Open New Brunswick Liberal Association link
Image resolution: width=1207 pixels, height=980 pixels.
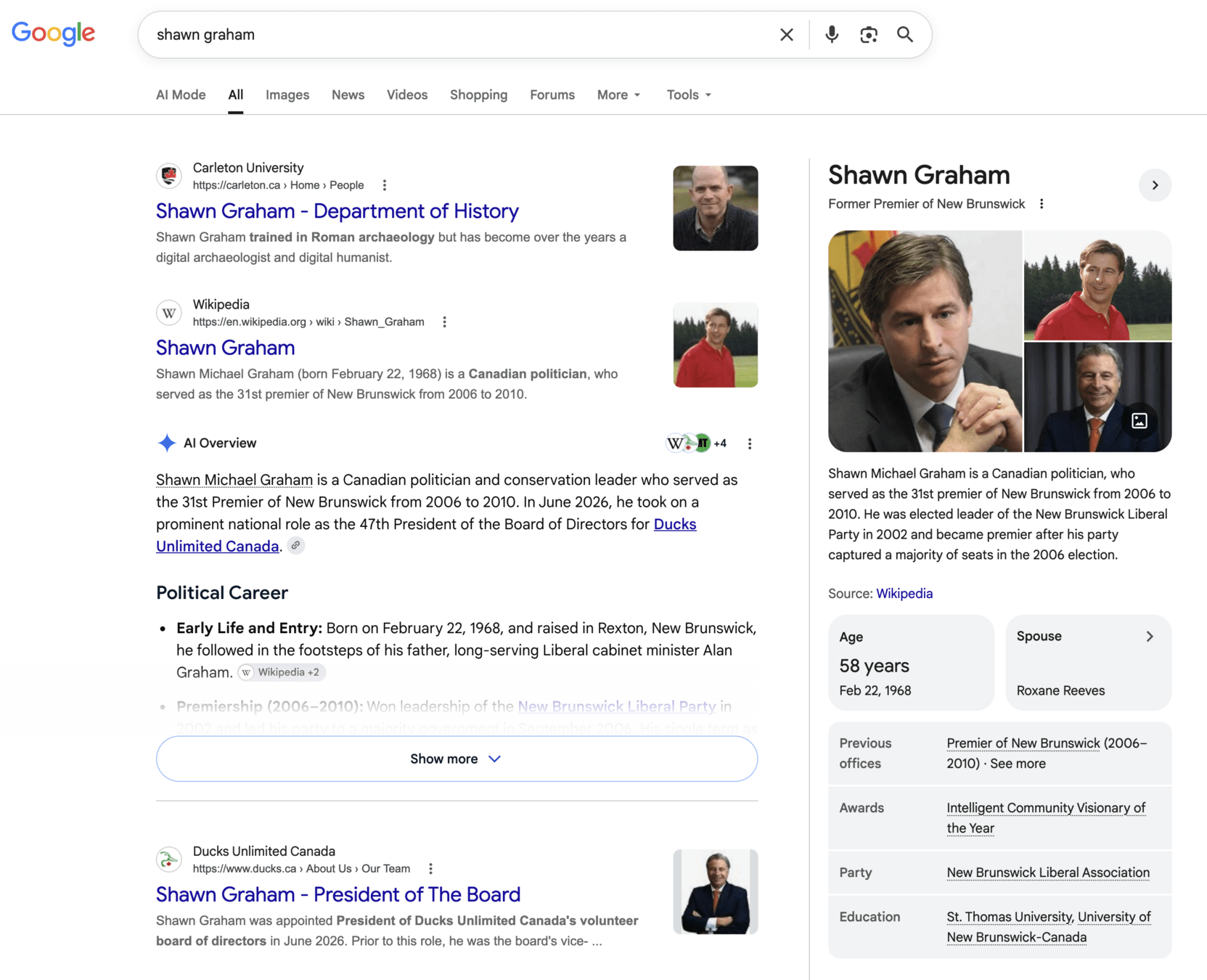point(1048,873)
